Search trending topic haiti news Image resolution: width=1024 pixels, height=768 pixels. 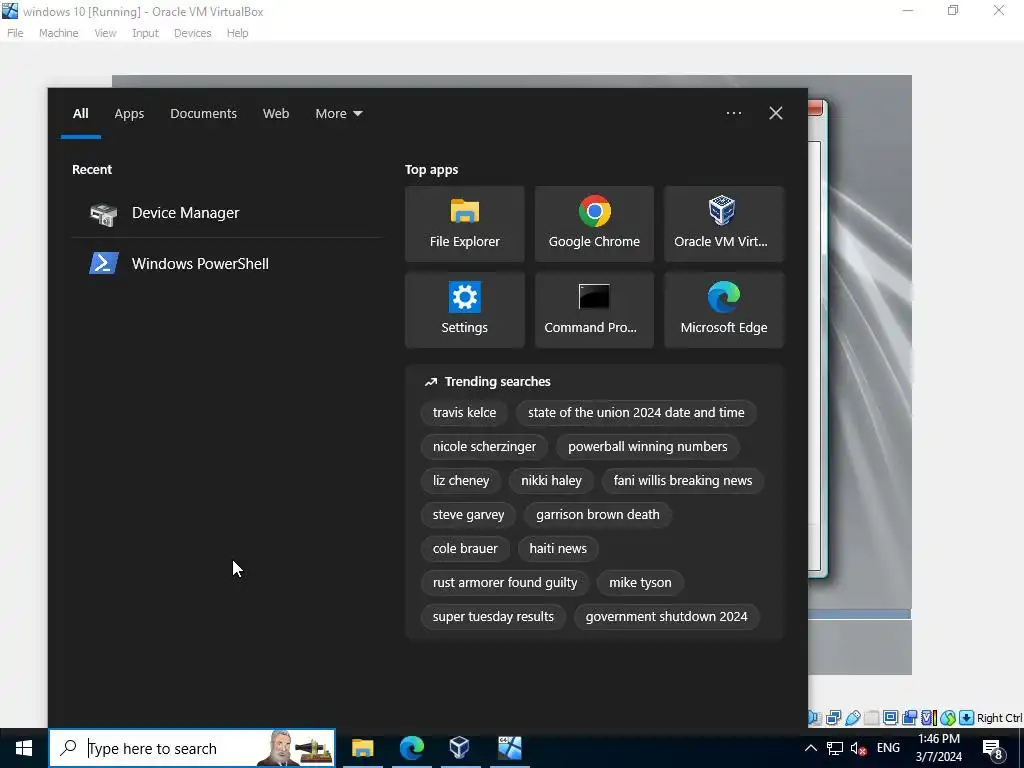tap(558, 549)
